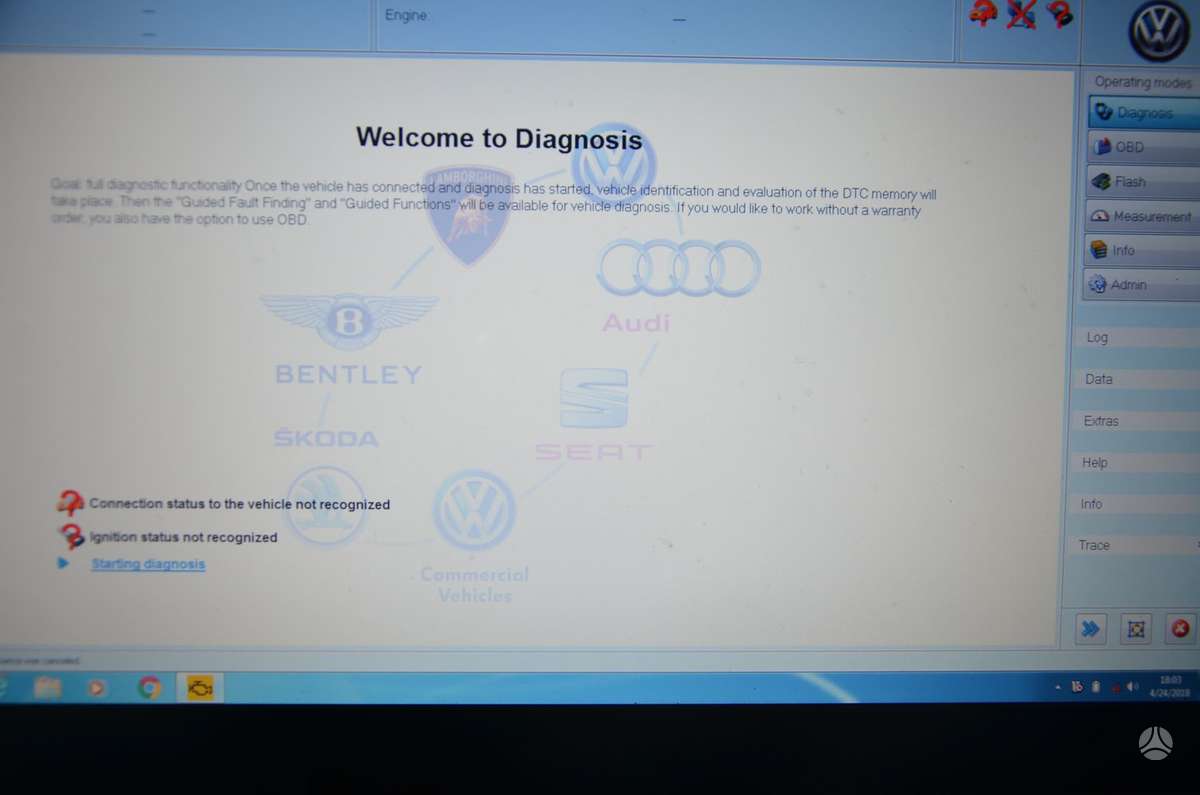Open the media player taskbar icon
The width and height of the screenshot is (1200, 795).
pos(97,687)
